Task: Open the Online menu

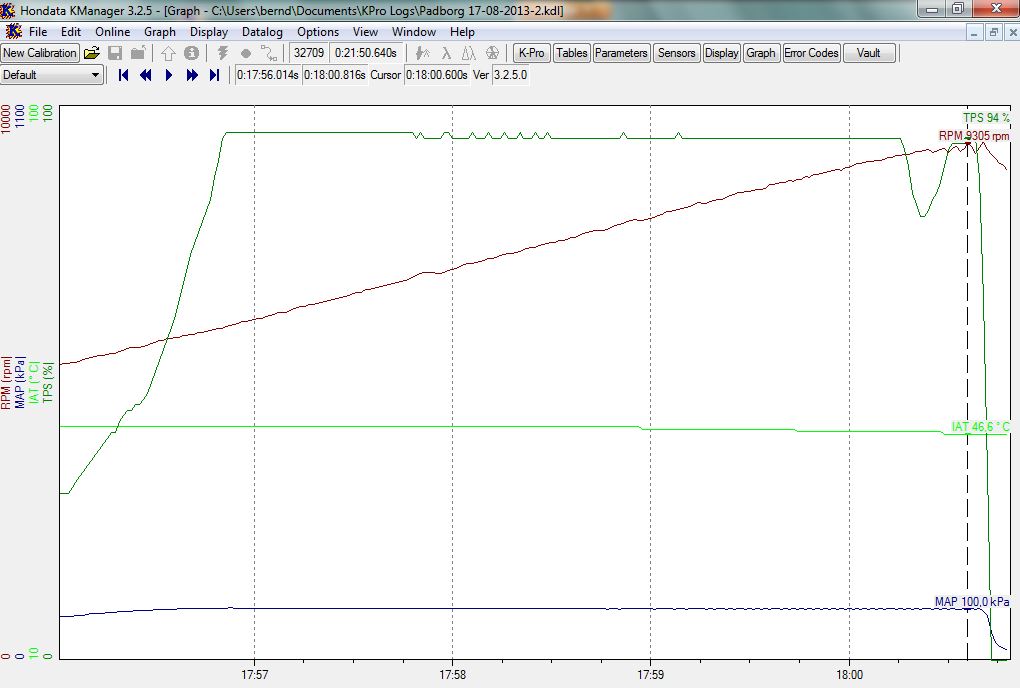Action: [x=113, y=32]
